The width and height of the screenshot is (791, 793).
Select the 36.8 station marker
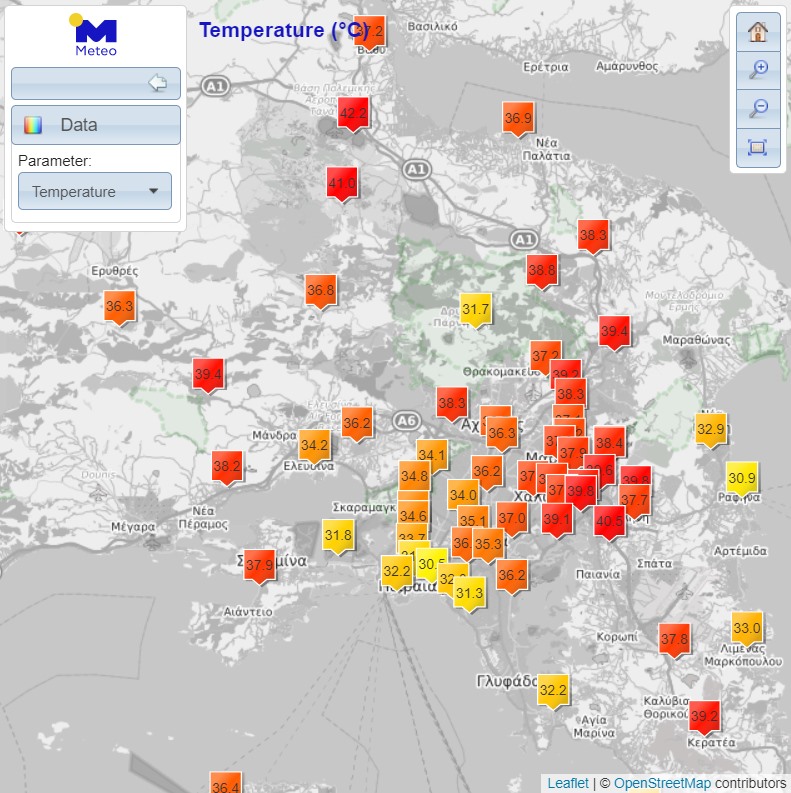click(320, 292)
